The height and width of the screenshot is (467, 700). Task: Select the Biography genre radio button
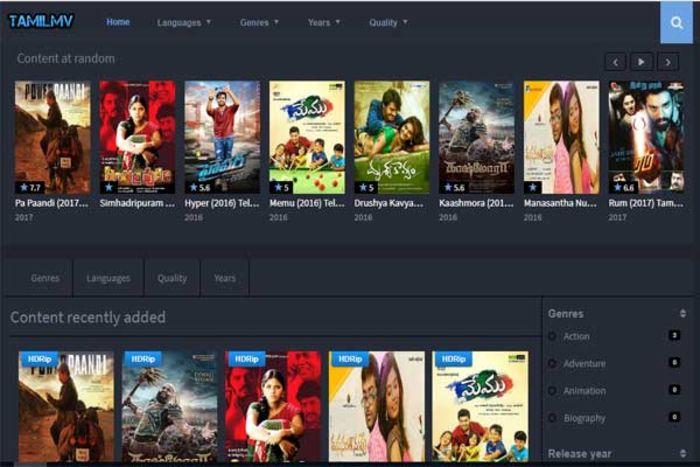pyautogui.click(x=553, y=418)
